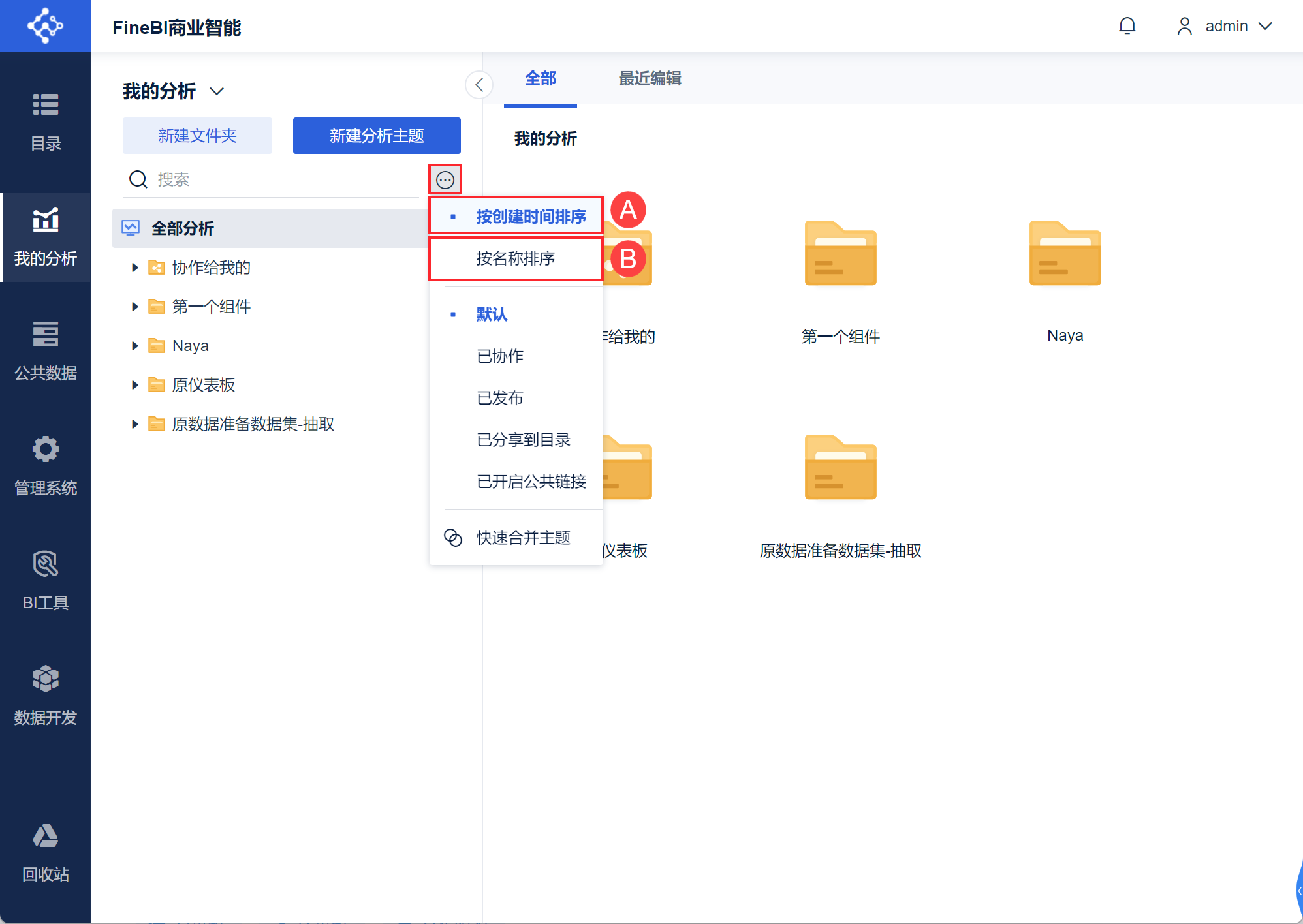Screen dimensions: 1303x924
Task: Expand the Naya folder tree node
Action: [135, 346]
